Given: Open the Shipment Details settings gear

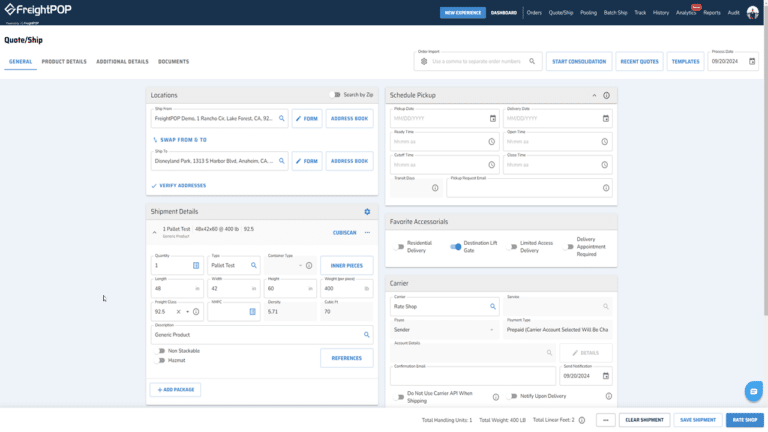Looking at the screenshot, I should coord(367,212).
